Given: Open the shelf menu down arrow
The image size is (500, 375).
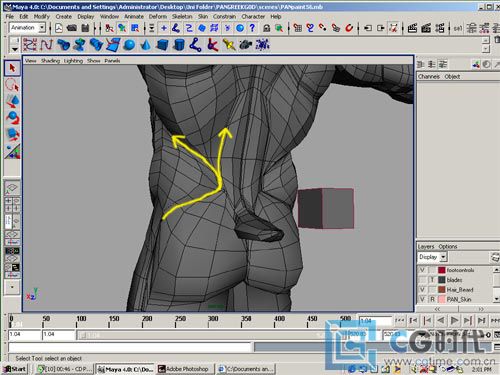Looking at the screenshot, I should pos(14,49).
